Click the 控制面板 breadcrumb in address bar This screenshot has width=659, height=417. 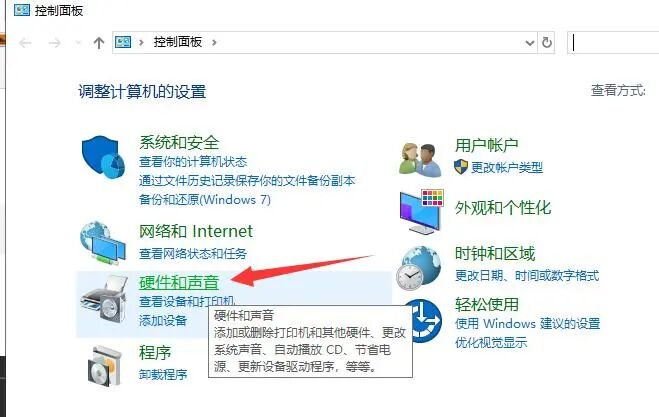pos(178,42)
